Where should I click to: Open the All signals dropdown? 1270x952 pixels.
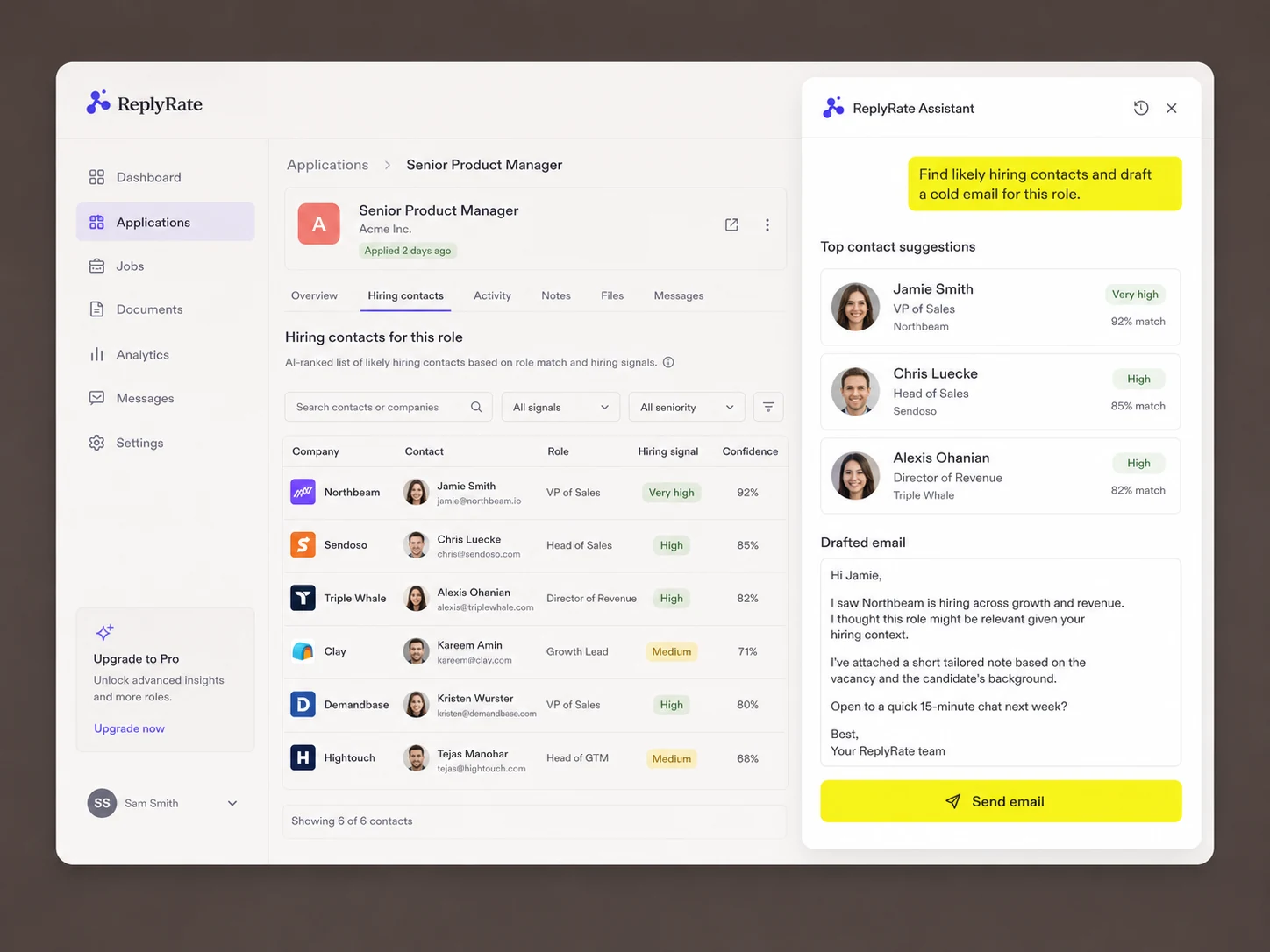pyautogui.click(x=560, y=407)
